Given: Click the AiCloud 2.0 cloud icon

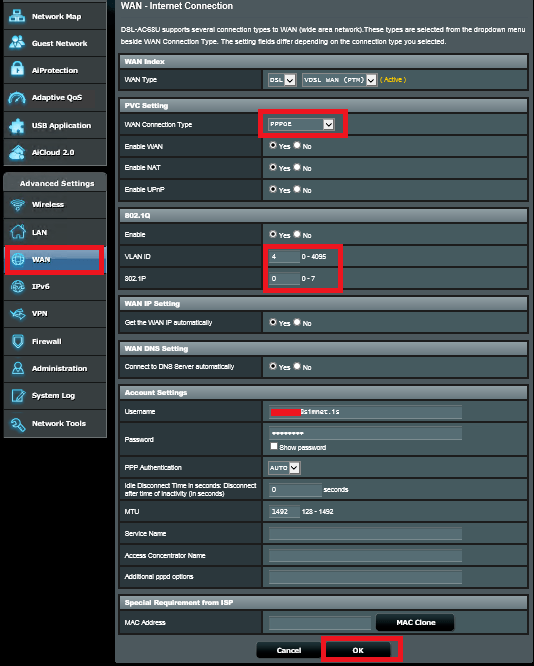Looking at the screenshot, I should 17,152.
